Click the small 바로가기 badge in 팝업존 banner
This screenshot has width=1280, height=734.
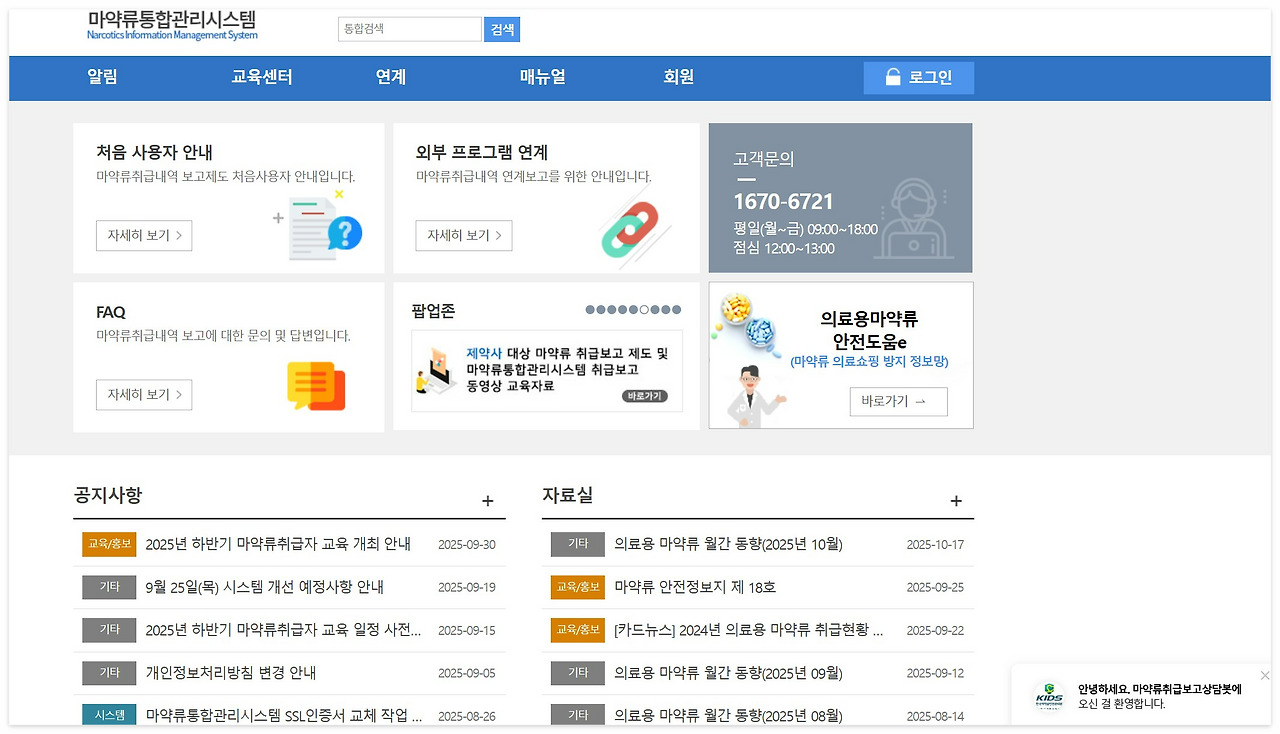pos(645,396)
